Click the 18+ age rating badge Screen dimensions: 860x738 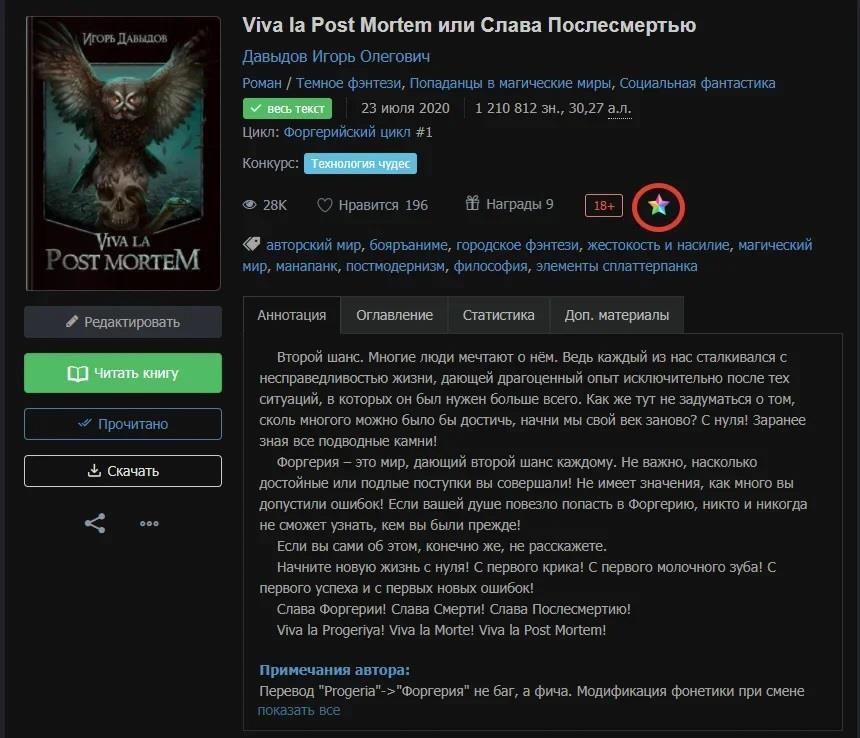coord(604,206)
